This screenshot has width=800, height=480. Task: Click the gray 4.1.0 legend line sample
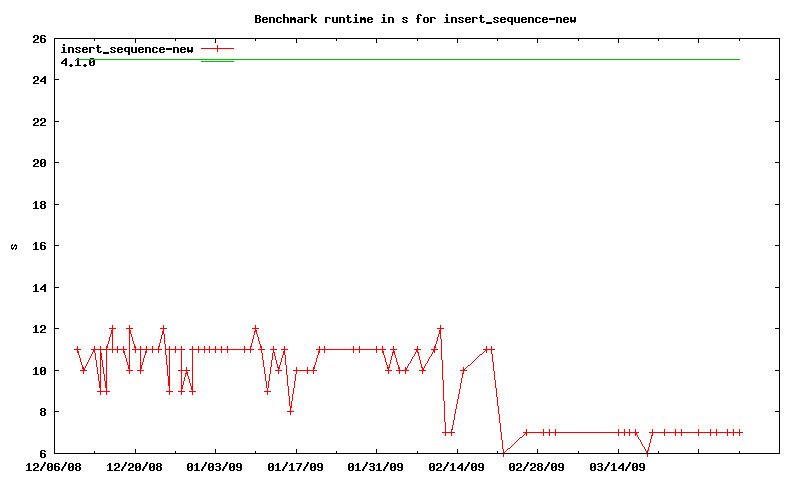tap(217, 62)
